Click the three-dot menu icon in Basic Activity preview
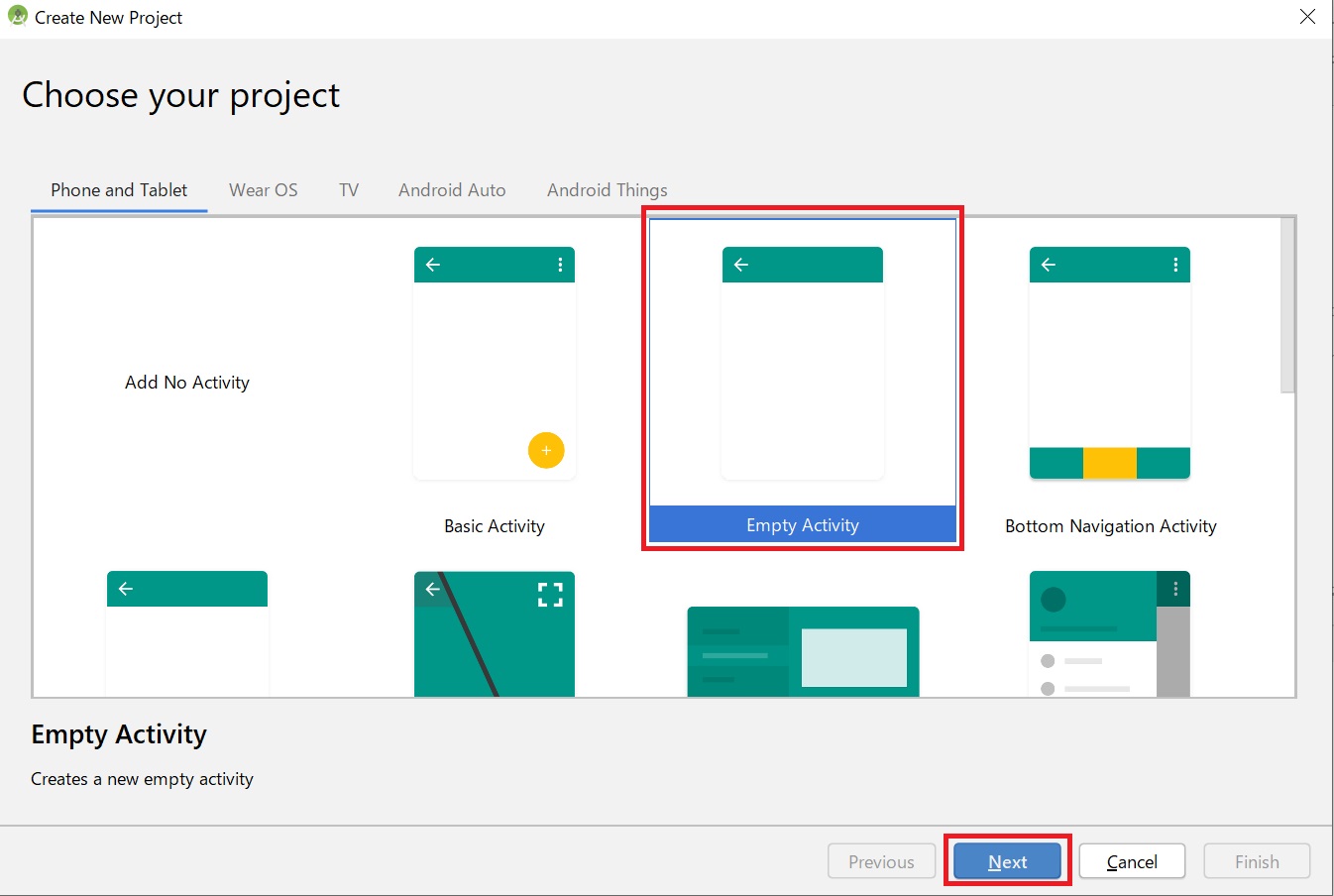Screen dimensions: 1334x896 pyautogui.click(x=560, y=265)
